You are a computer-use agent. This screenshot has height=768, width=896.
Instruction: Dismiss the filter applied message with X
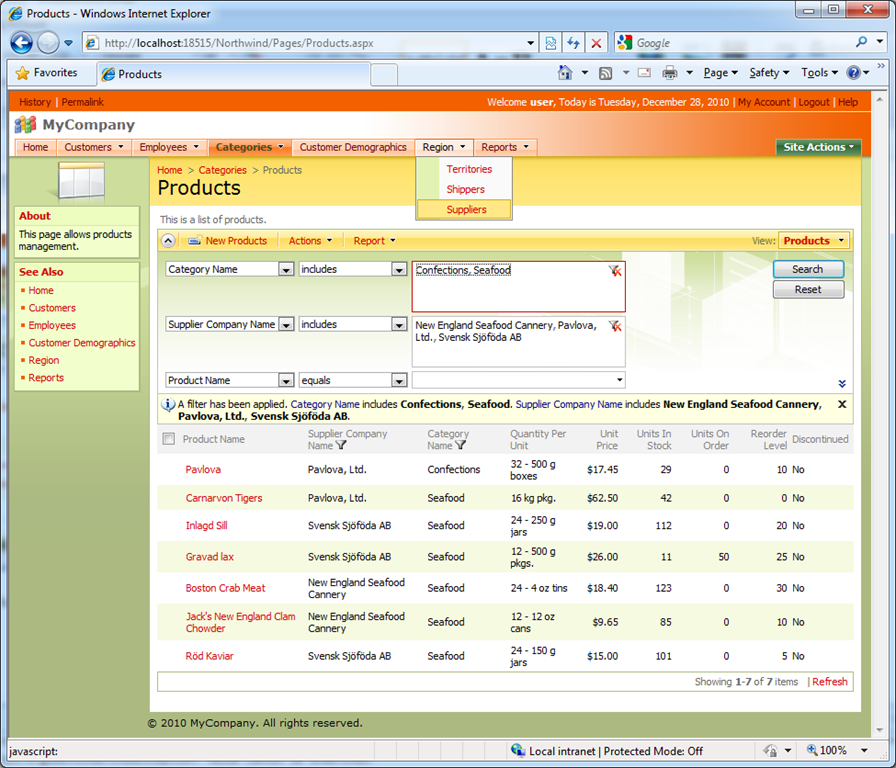click(x=842, y=404)
